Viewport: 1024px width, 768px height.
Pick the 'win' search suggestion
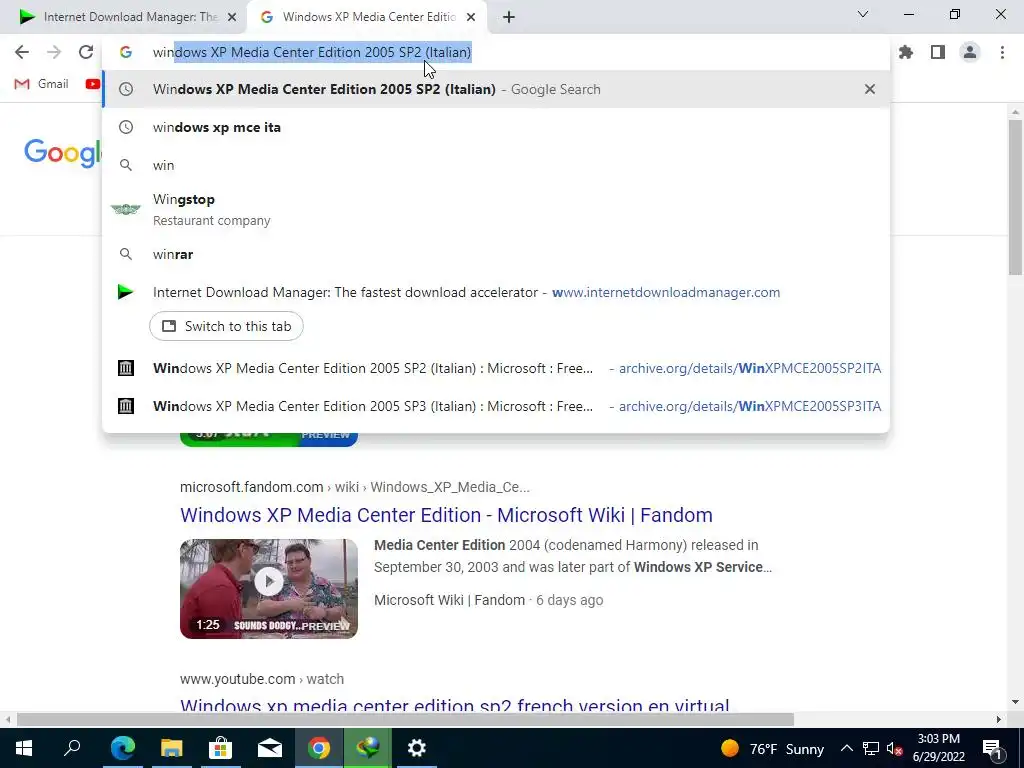[x=496, y=165]
